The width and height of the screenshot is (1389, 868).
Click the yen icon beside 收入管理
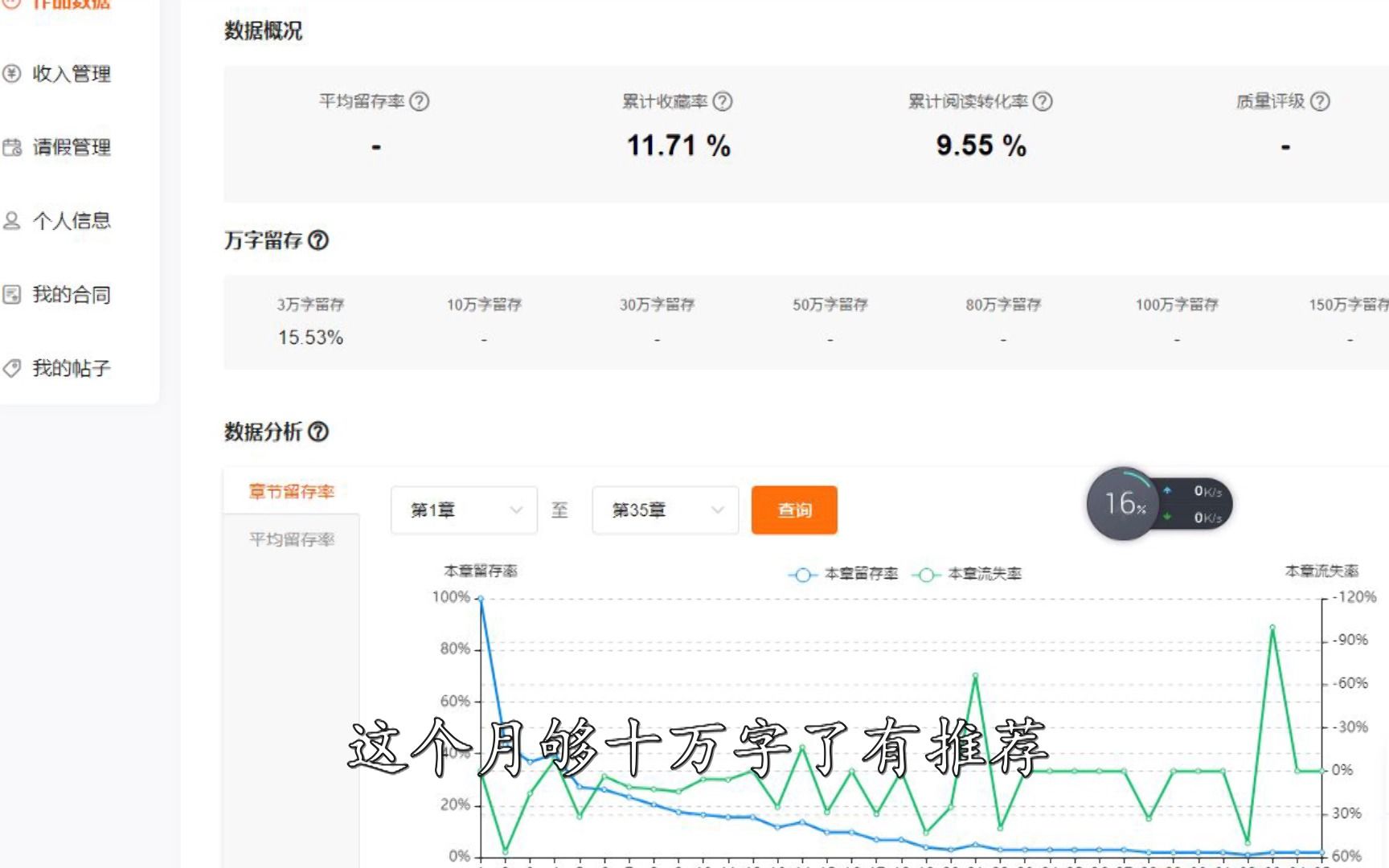coord(11,74)
